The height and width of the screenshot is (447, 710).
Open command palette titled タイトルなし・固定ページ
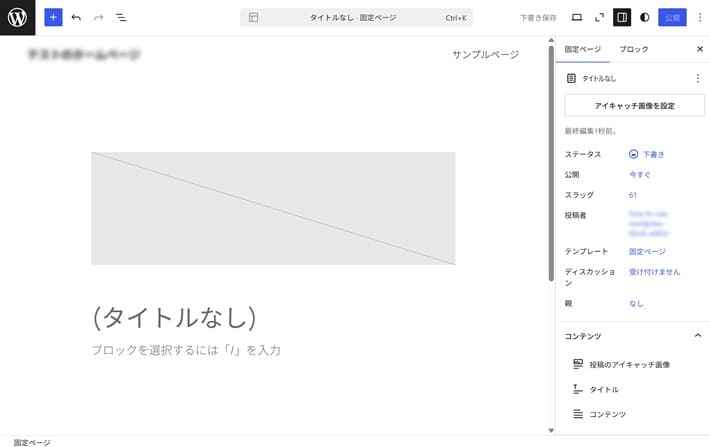[356, 18]
